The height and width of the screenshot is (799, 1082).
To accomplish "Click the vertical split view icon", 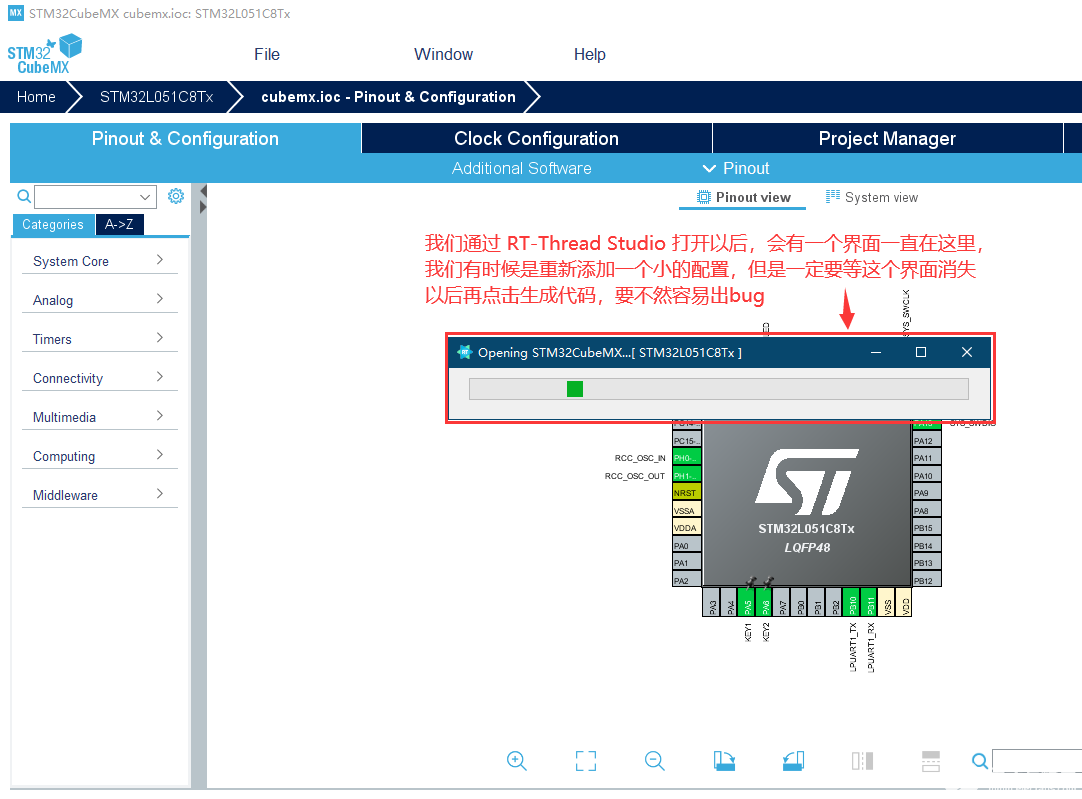I will coord(862,761).
